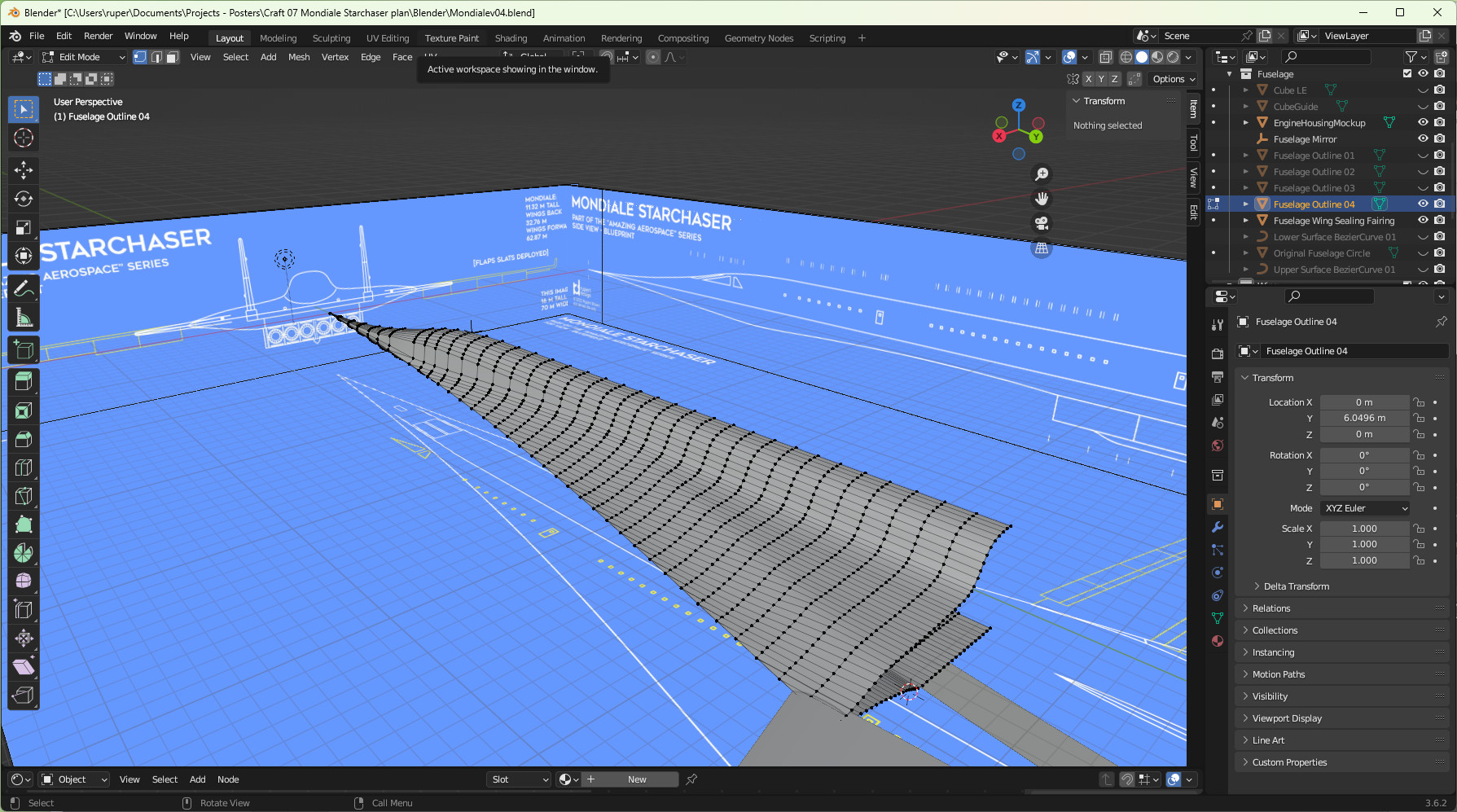Select the Poly Build tool
The image size is (1457, 812).
click(x=24, y=525)
